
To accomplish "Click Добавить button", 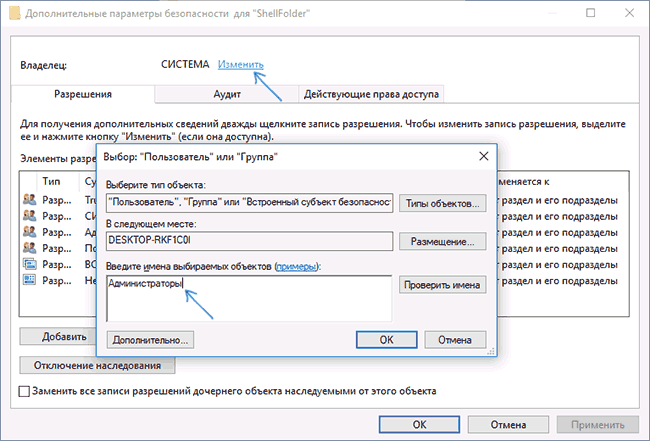I will pos(58,337).
